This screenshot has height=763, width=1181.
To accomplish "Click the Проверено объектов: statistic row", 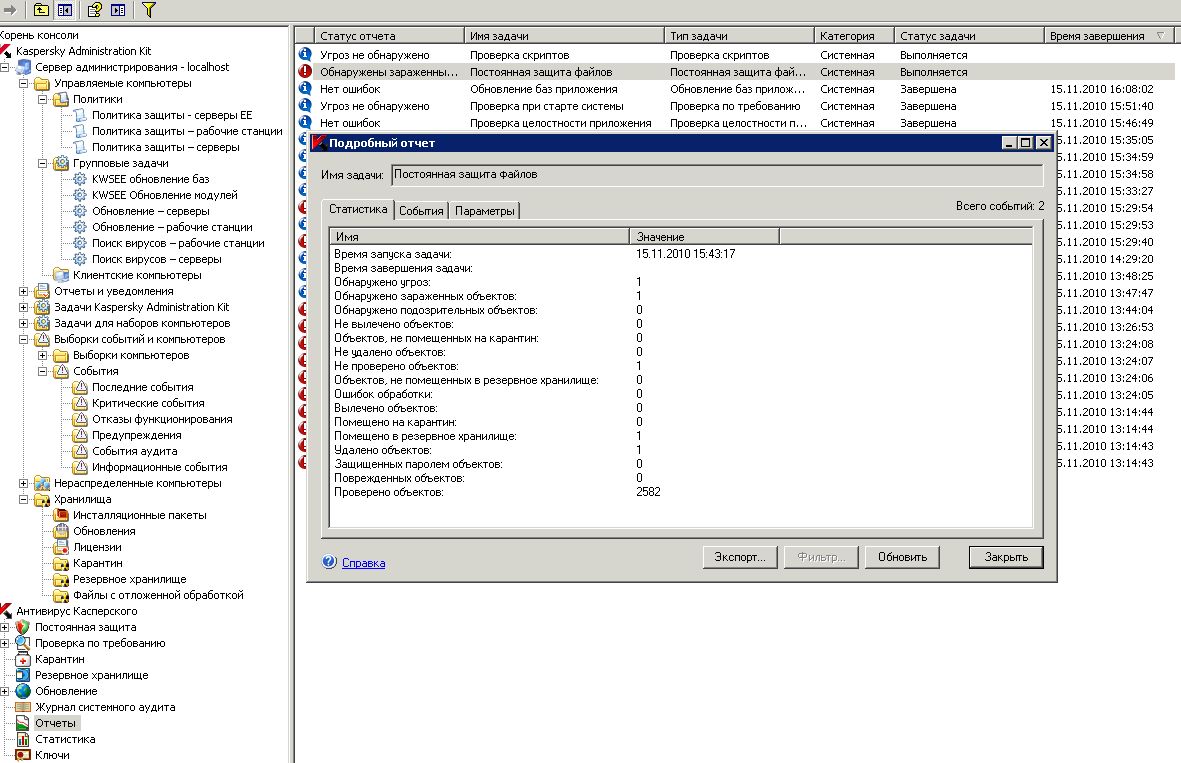I will tap(680, 493).
